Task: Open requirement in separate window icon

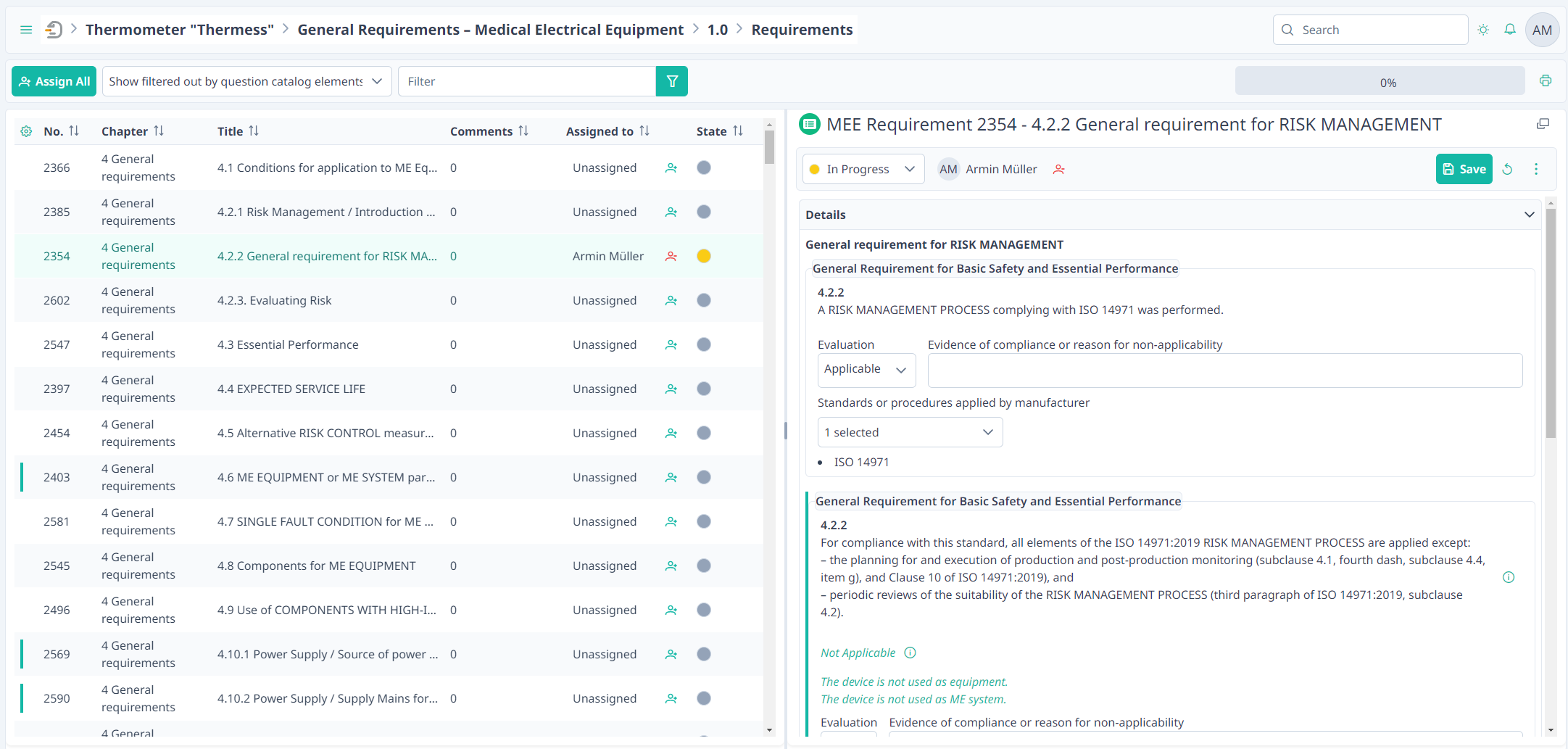Action: coord(1543,125)
